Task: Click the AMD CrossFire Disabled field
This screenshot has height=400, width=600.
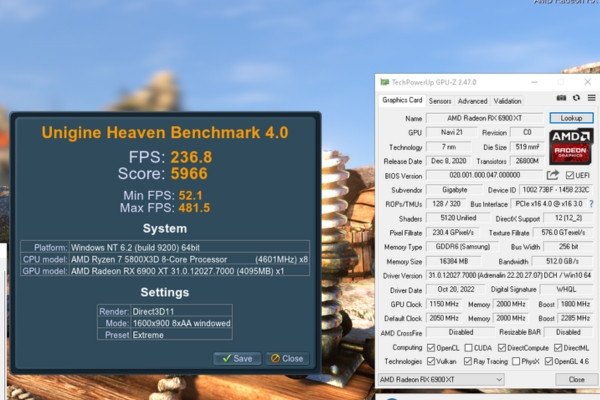Action: pyautogui.click(x=461, y=332)
